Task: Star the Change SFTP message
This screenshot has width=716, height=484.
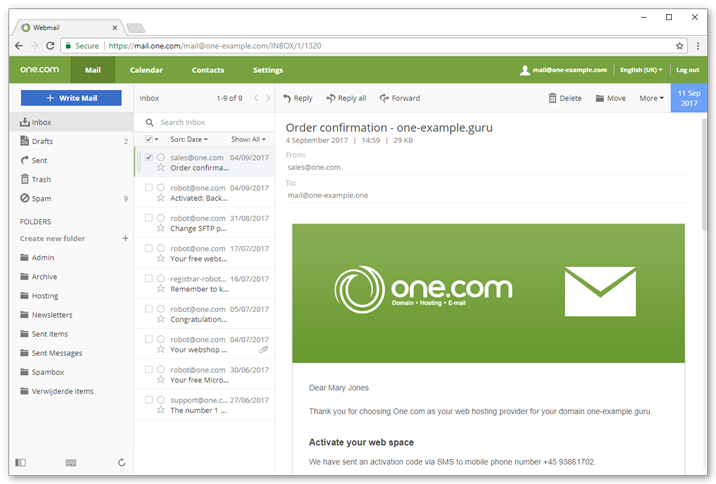Action: click(x=161, y=228)
